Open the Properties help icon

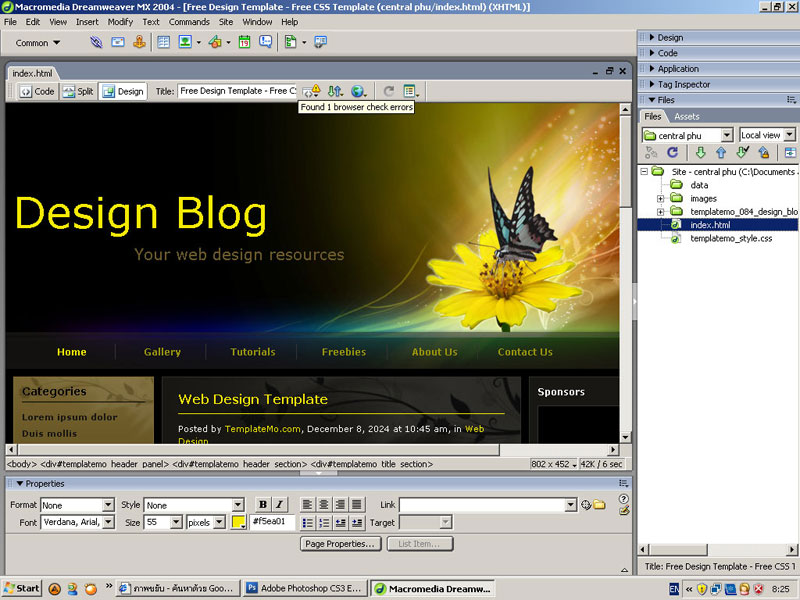coord(623,498)
